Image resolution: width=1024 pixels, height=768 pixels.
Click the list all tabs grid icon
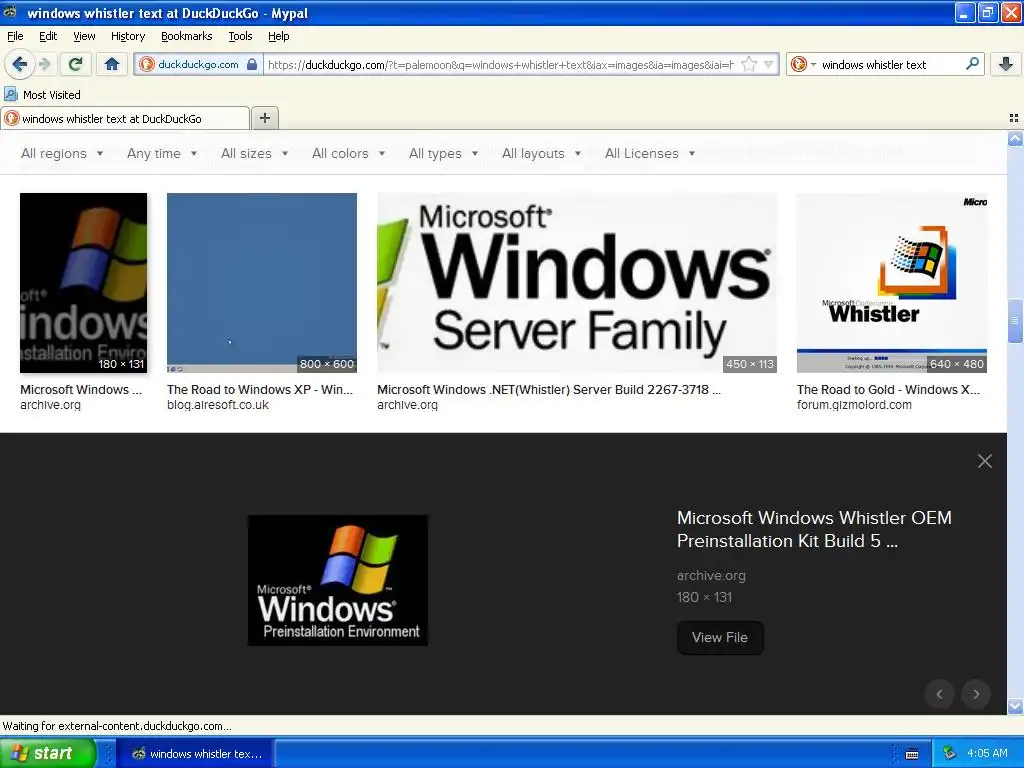tap(1014, 118)
